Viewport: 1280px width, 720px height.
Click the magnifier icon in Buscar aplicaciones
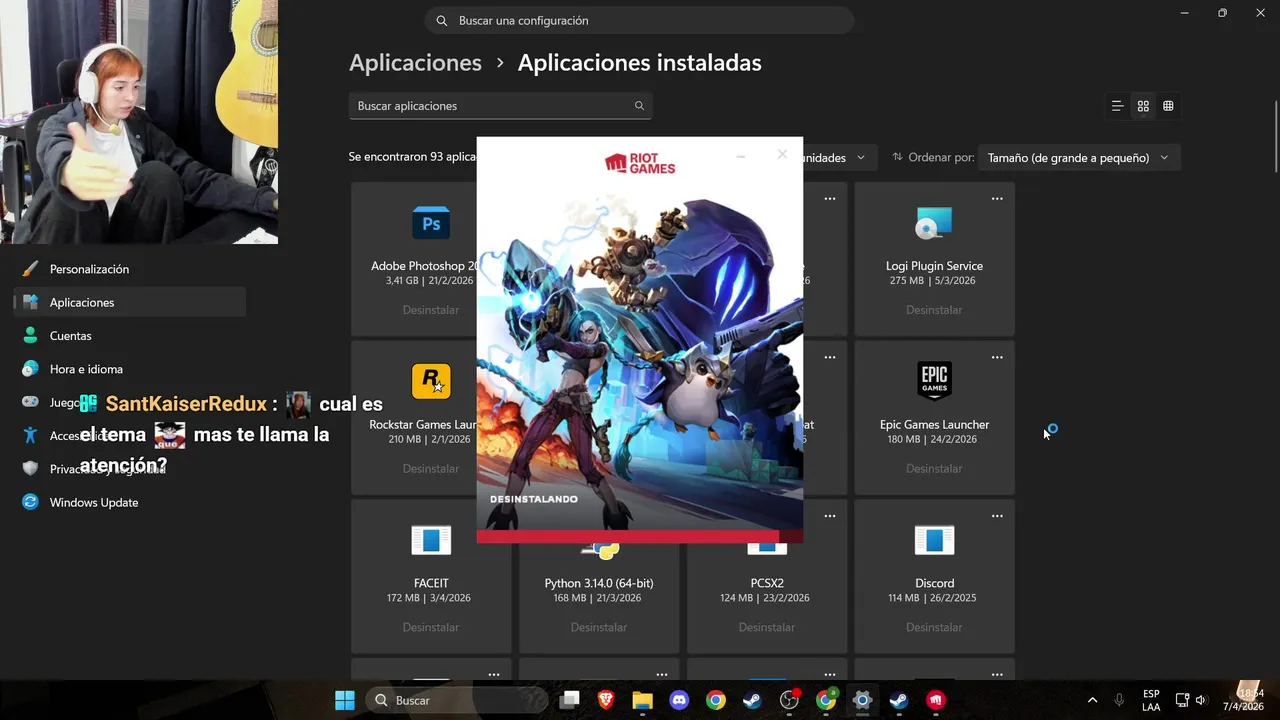639,106
